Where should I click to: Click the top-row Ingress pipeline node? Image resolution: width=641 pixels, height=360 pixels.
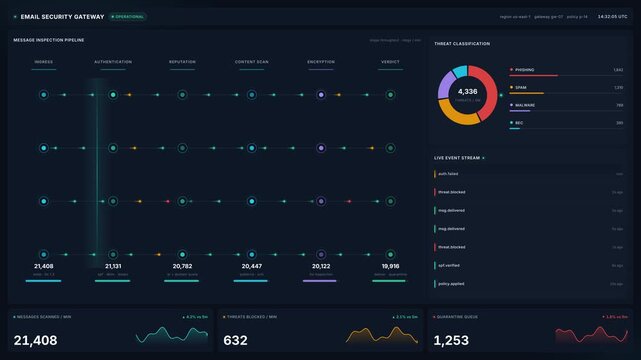coord(44,95)
